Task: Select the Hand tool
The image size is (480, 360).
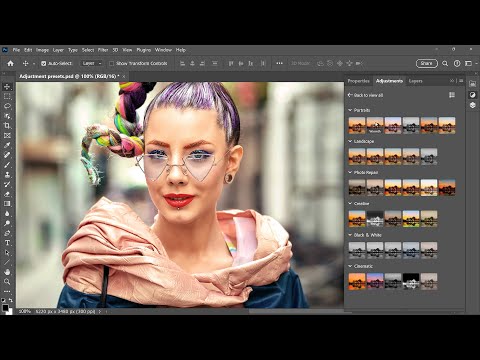Action: (x=7, y=272)
